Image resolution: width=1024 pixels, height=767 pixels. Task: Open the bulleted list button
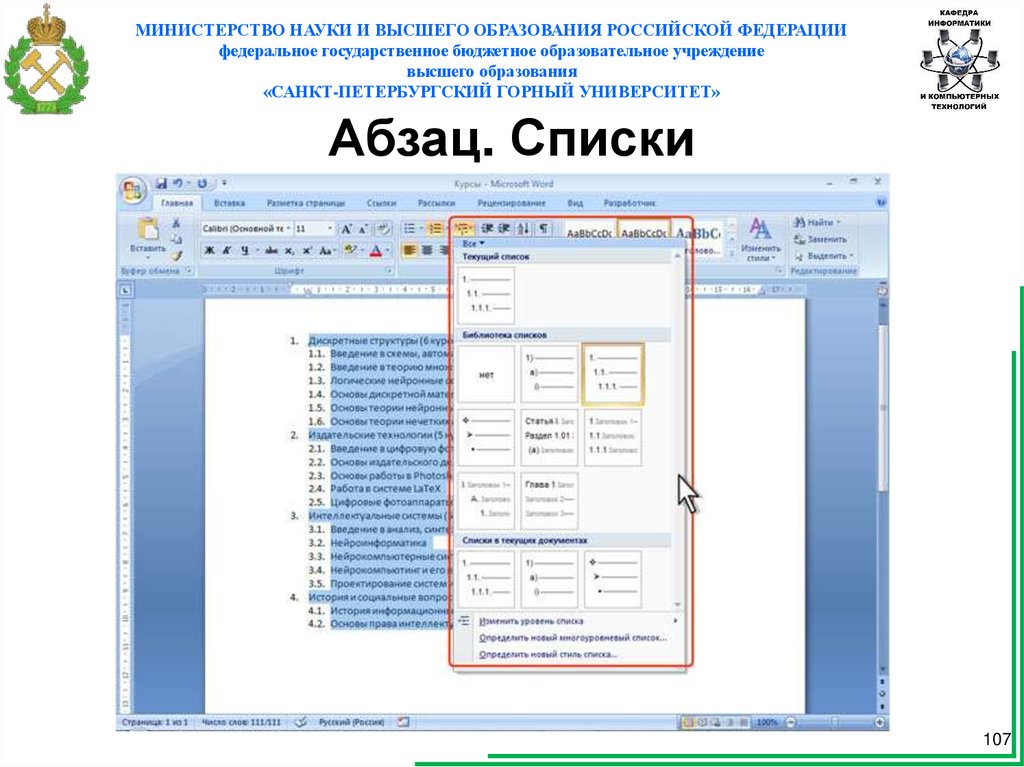click(409, 229)
